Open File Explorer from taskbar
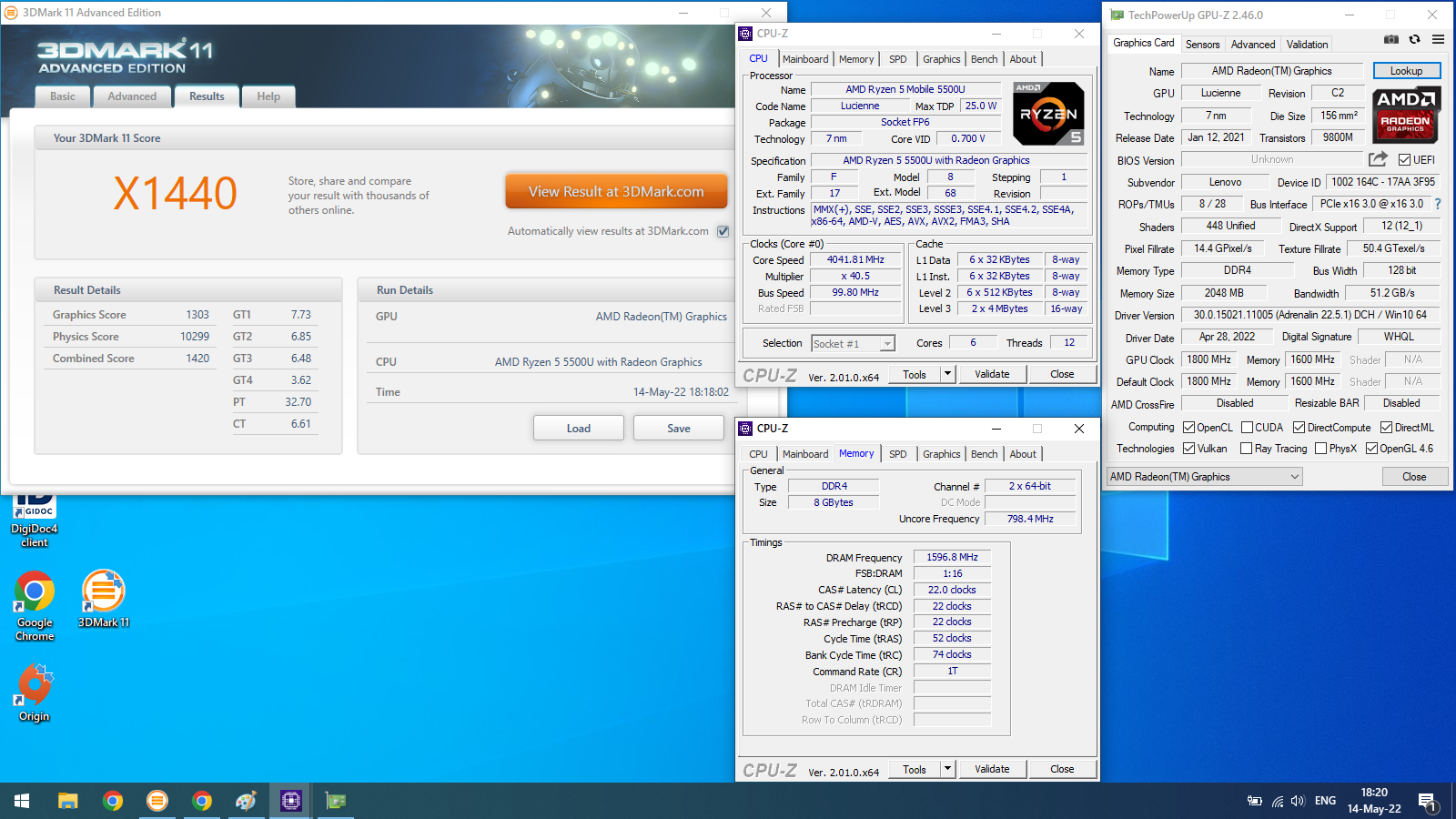 [x=68, y=801]
